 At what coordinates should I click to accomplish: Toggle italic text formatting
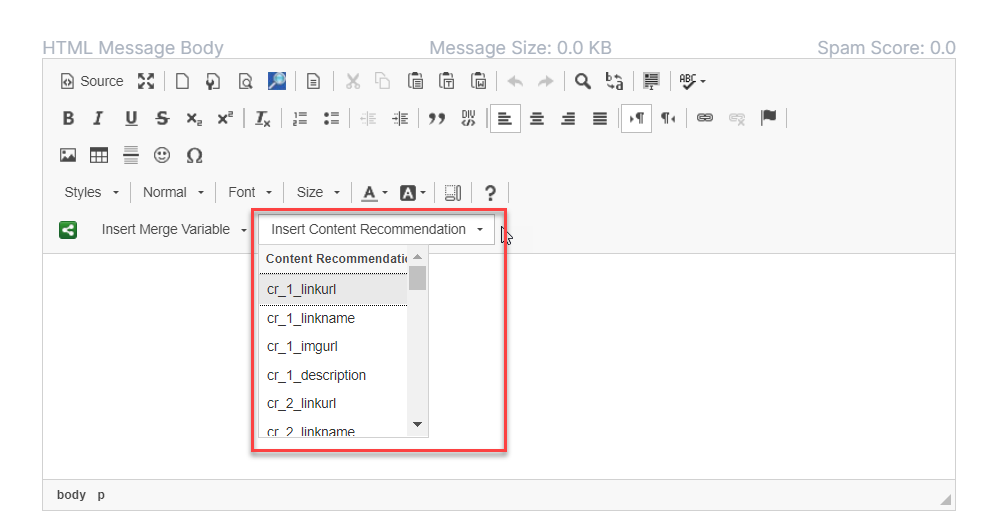(x=98, y=118)
